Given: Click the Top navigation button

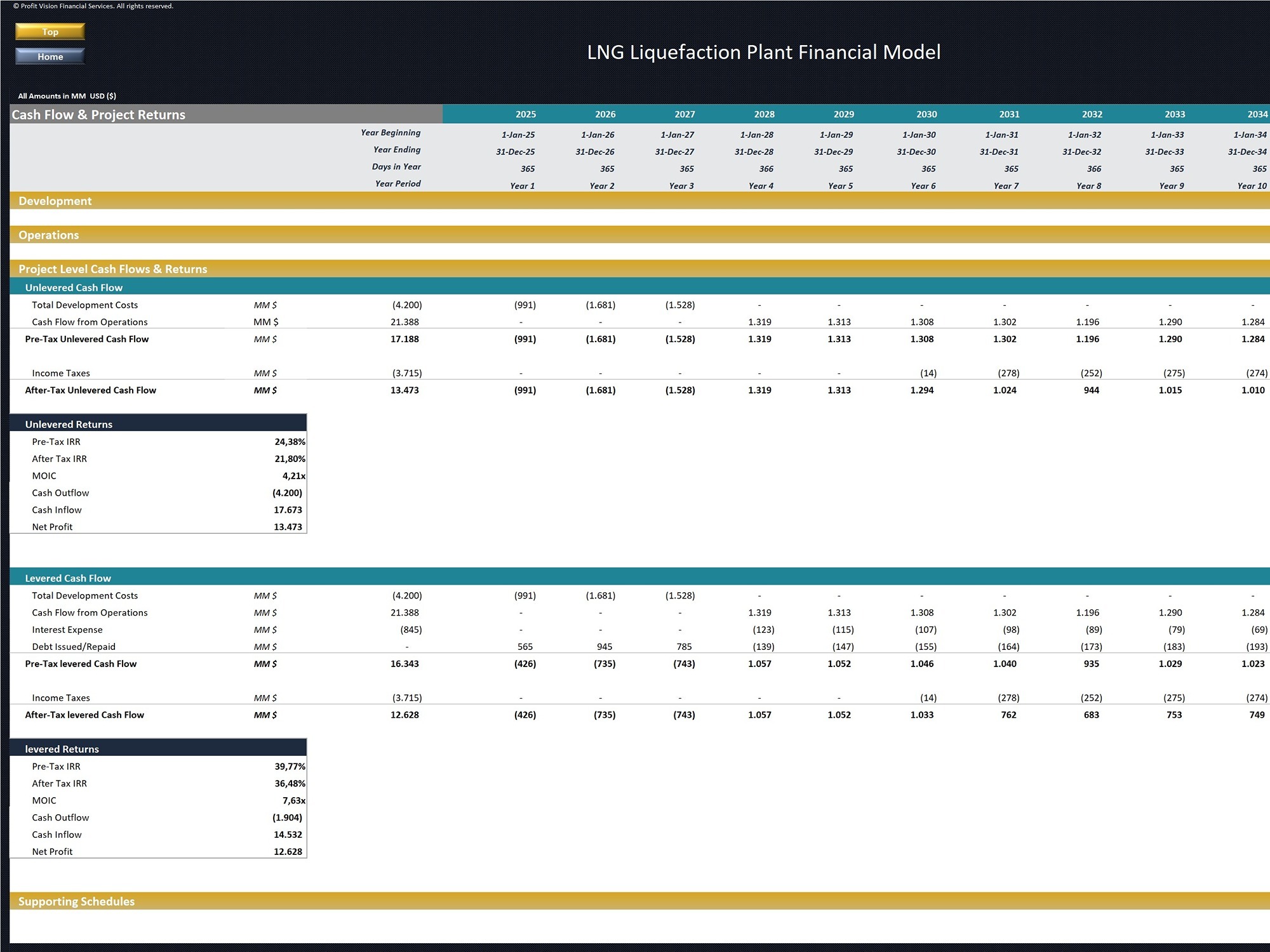Looking at the screenshot, I should tap(49, 32).
